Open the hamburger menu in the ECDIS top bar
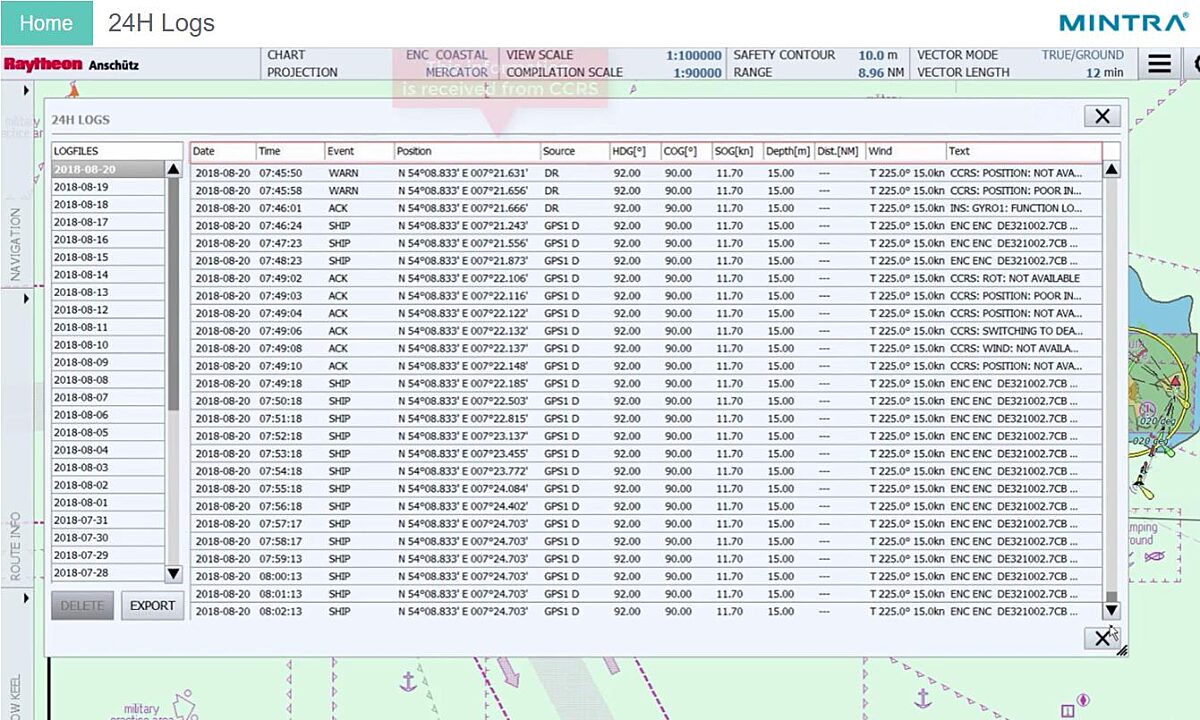This screenshot has height=720, width=1200. (x=1159, y=64)
